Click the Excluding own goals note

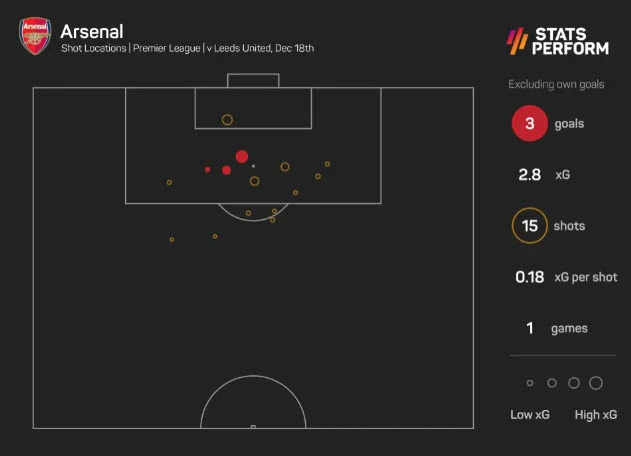tap(556, 85)
